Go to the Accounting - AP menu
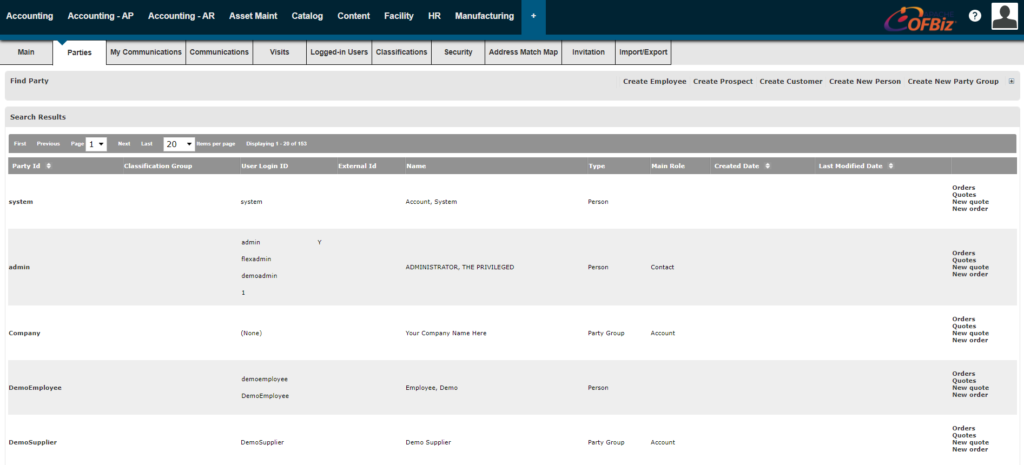This screenshot has height=465, width=1024. point(100,17)
